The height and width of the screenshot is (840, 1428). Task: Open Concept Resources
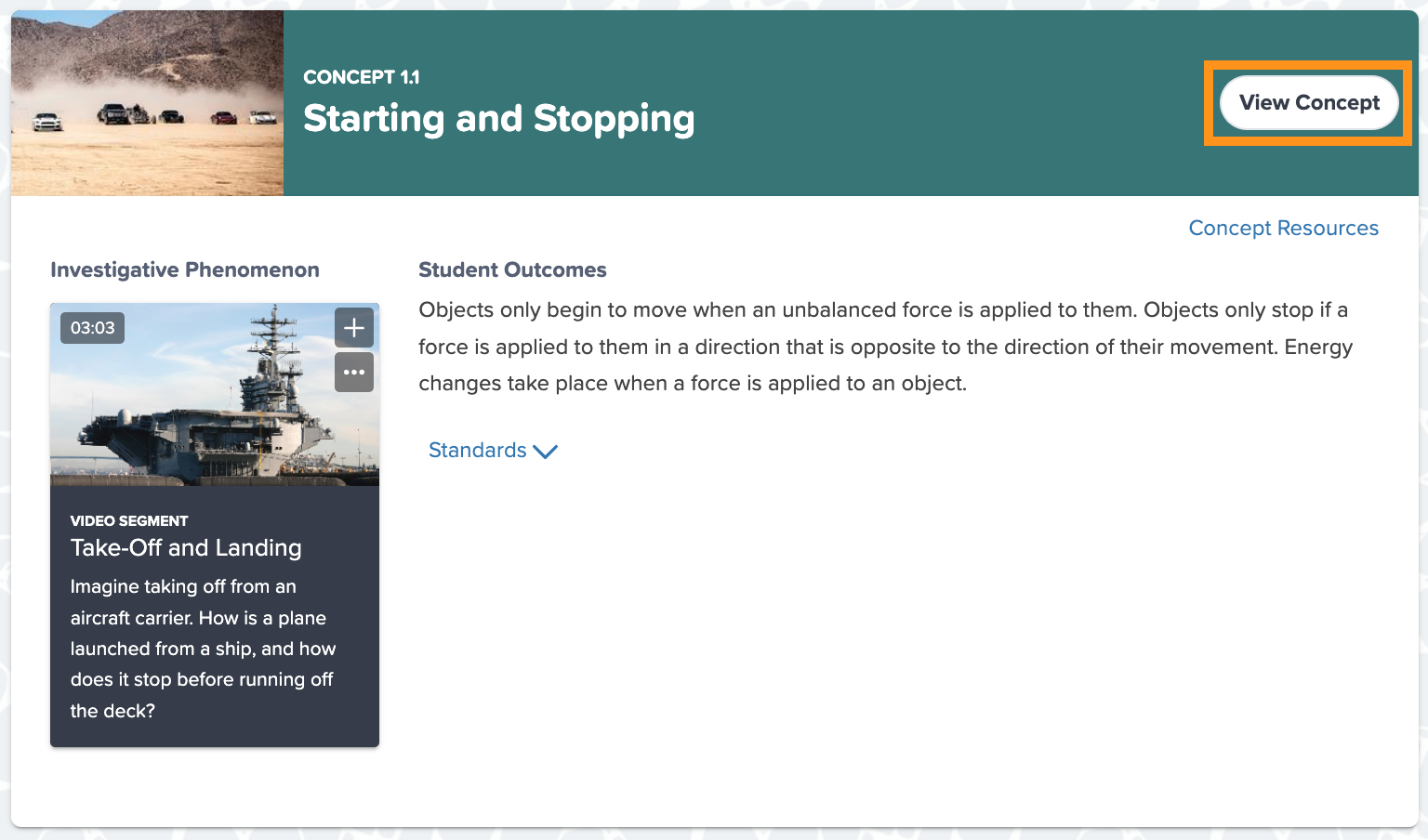pos(1283,228)
